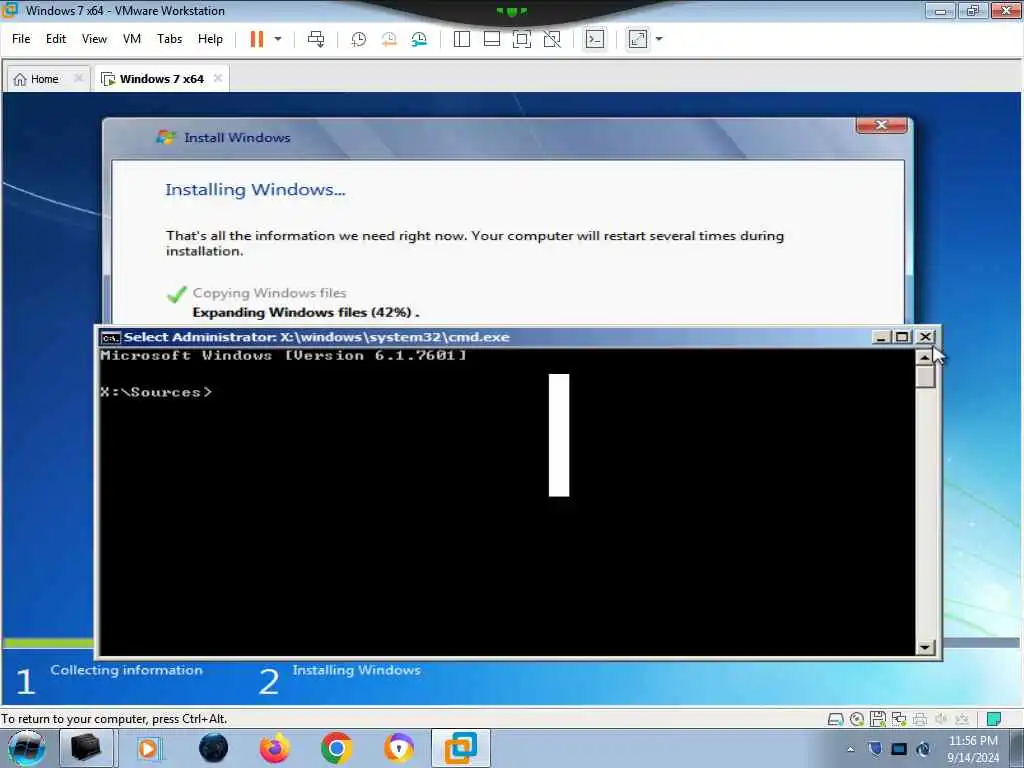Click the cmd.exe title bar icon

pos(110,338)
